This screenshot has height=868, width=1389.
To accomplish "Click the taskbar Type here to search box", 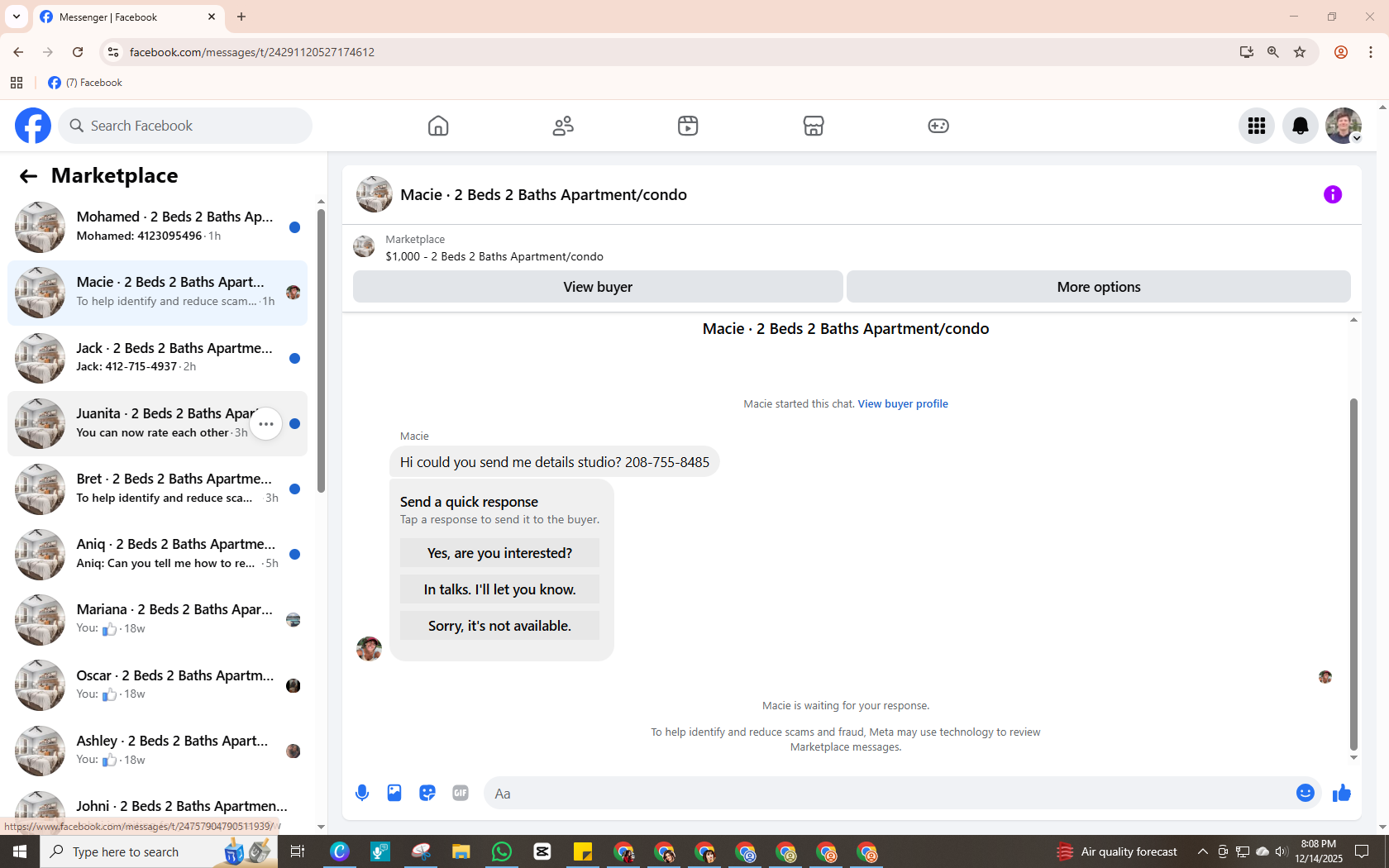I will pyautogui.click(x=159, y=851).
